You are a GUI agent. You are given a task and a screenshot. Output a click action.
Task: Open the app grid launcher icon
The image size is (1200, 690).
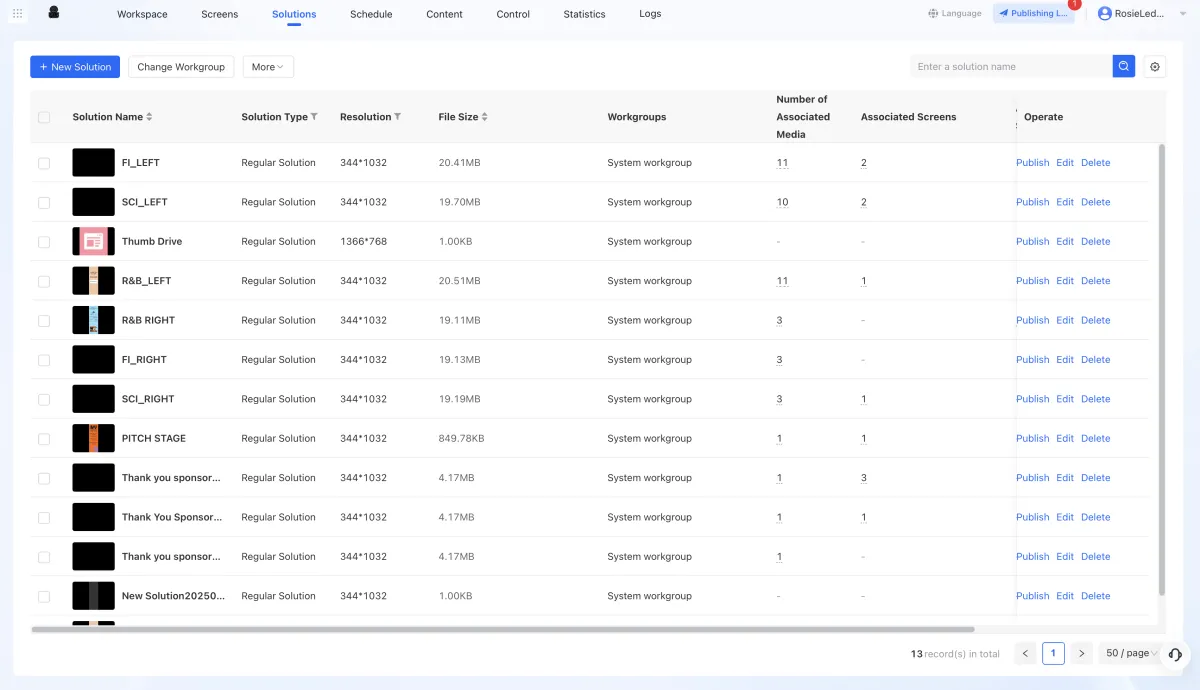18,14
